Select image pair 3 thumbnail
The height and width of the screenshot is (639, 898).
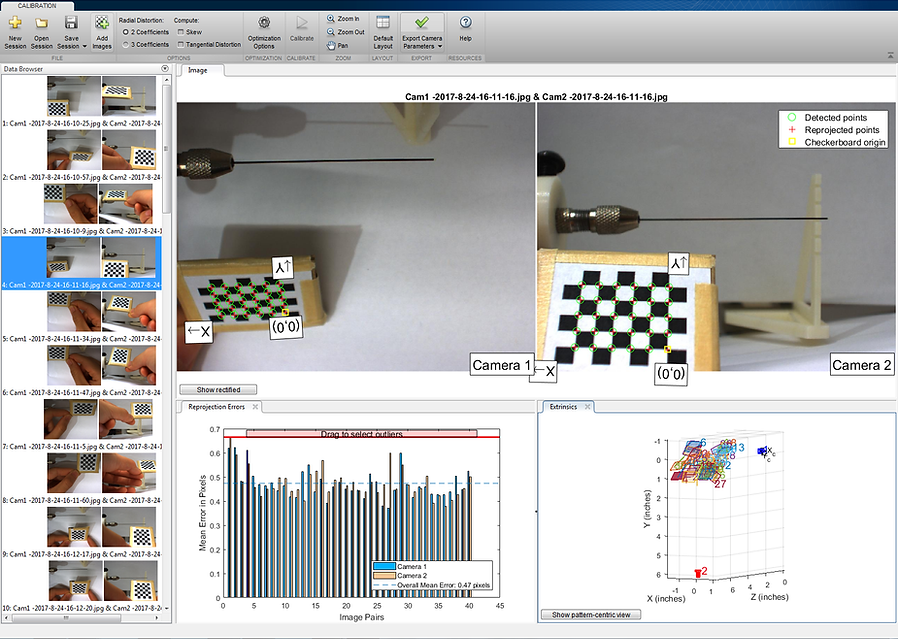(x=99, y=204)
